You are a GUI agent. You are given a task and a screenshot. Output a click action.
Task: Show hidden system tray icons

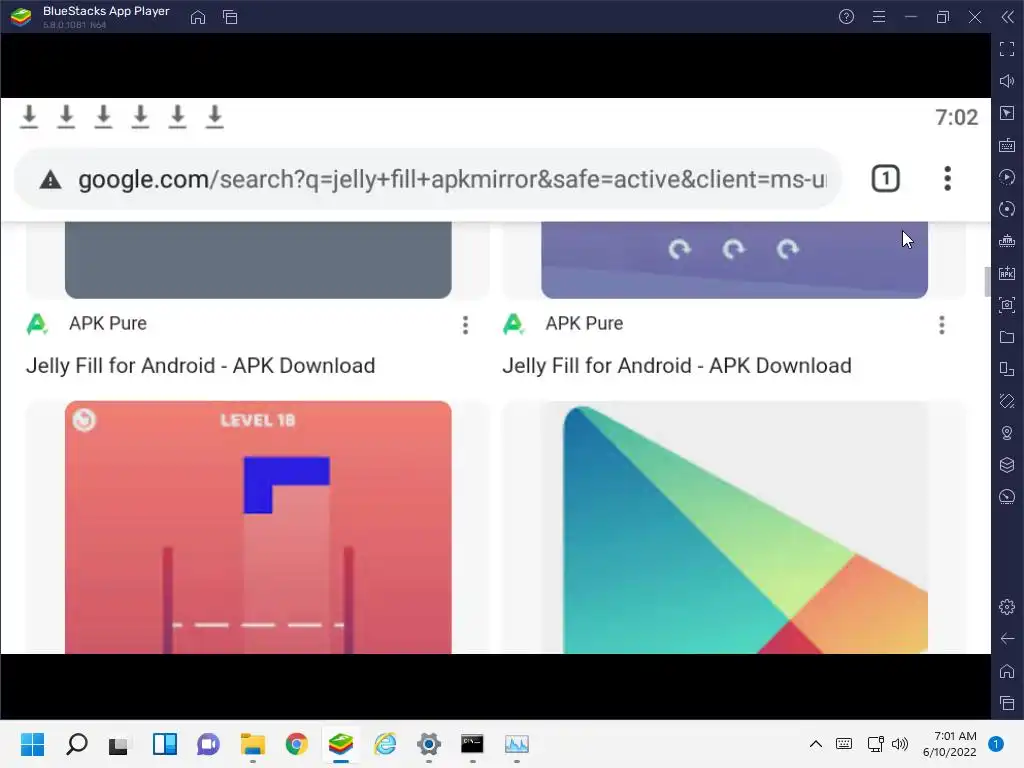(816, 744)
